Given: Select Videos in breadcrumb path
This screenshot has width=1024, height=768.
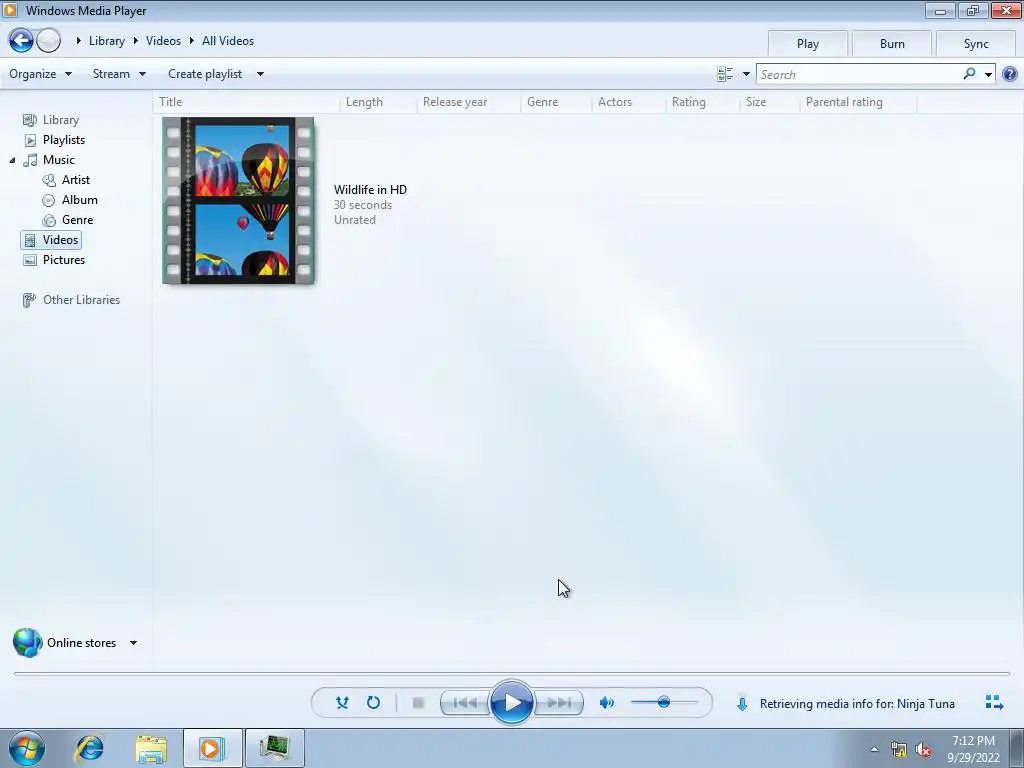Looking at the screenshot, I should 163,40.
